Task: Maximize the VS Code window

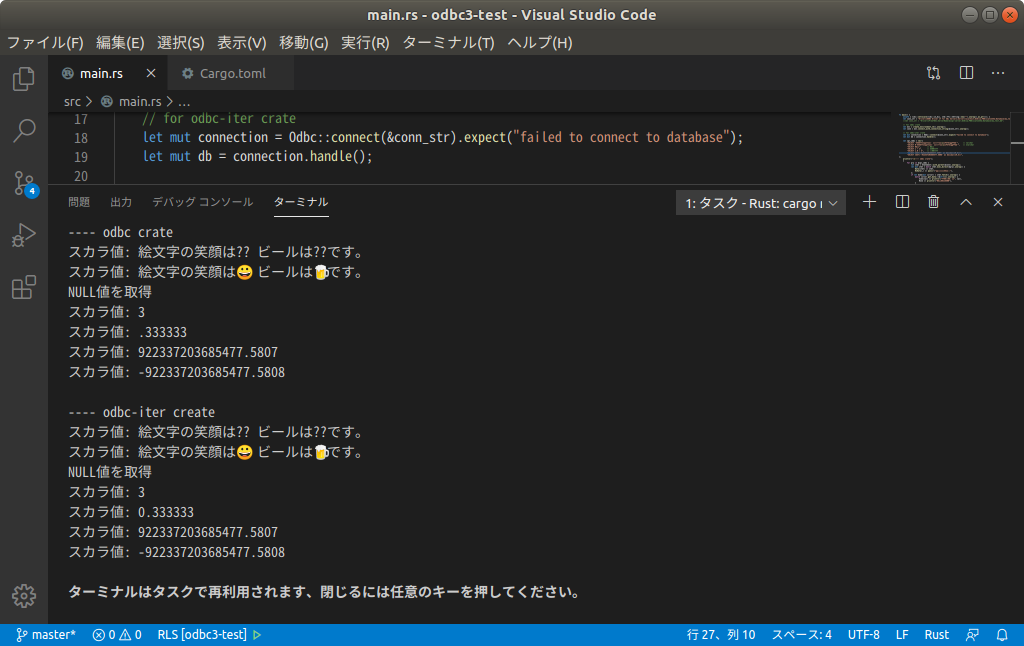Action: point(990,15)
